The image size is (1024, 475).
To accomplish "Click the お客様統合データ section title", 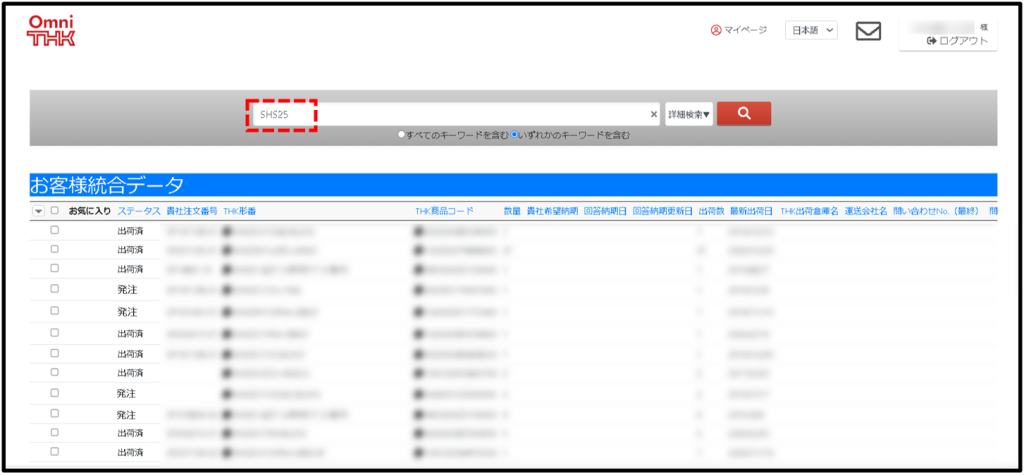I will pyautogui.click(x=106, y=185).
